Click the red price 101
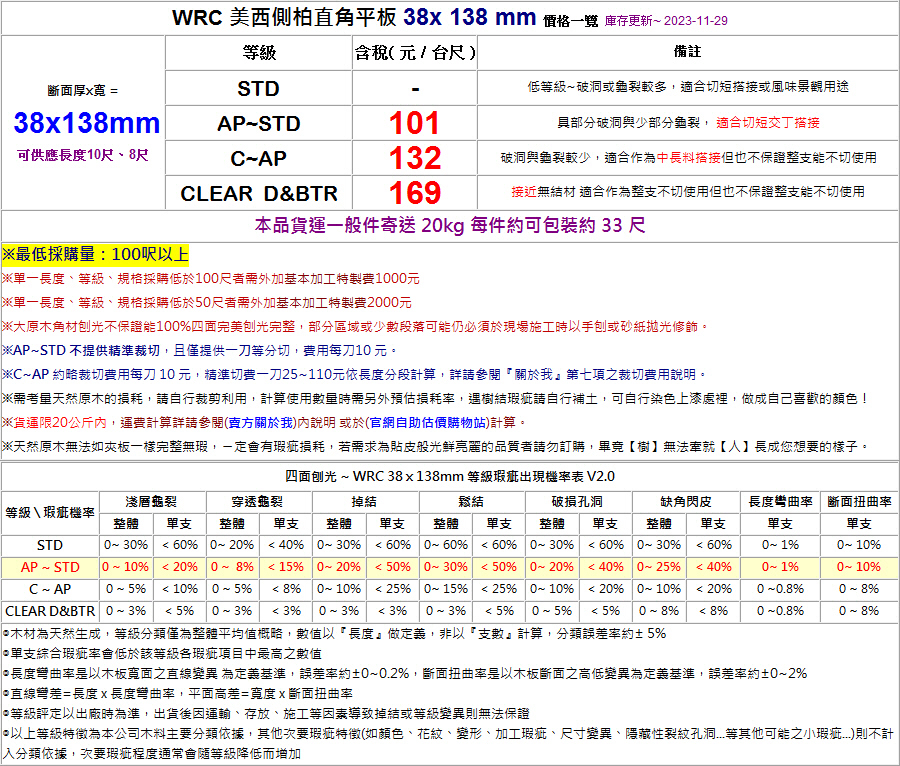Viewport: 900px width, 766px height. (414, 123)
